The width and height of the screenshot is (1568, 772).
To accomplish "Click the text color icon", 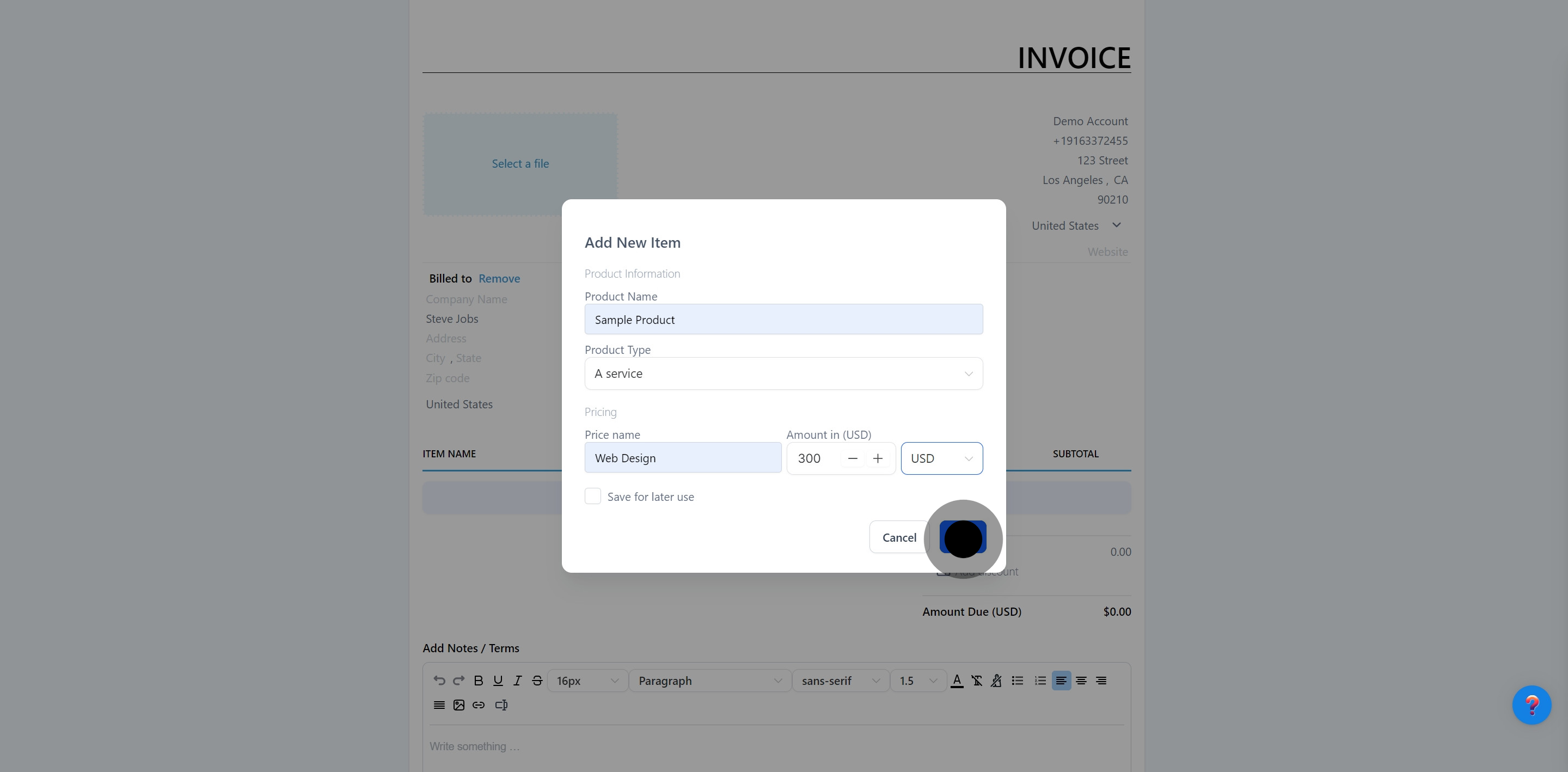I will click(x=957, y=681).
